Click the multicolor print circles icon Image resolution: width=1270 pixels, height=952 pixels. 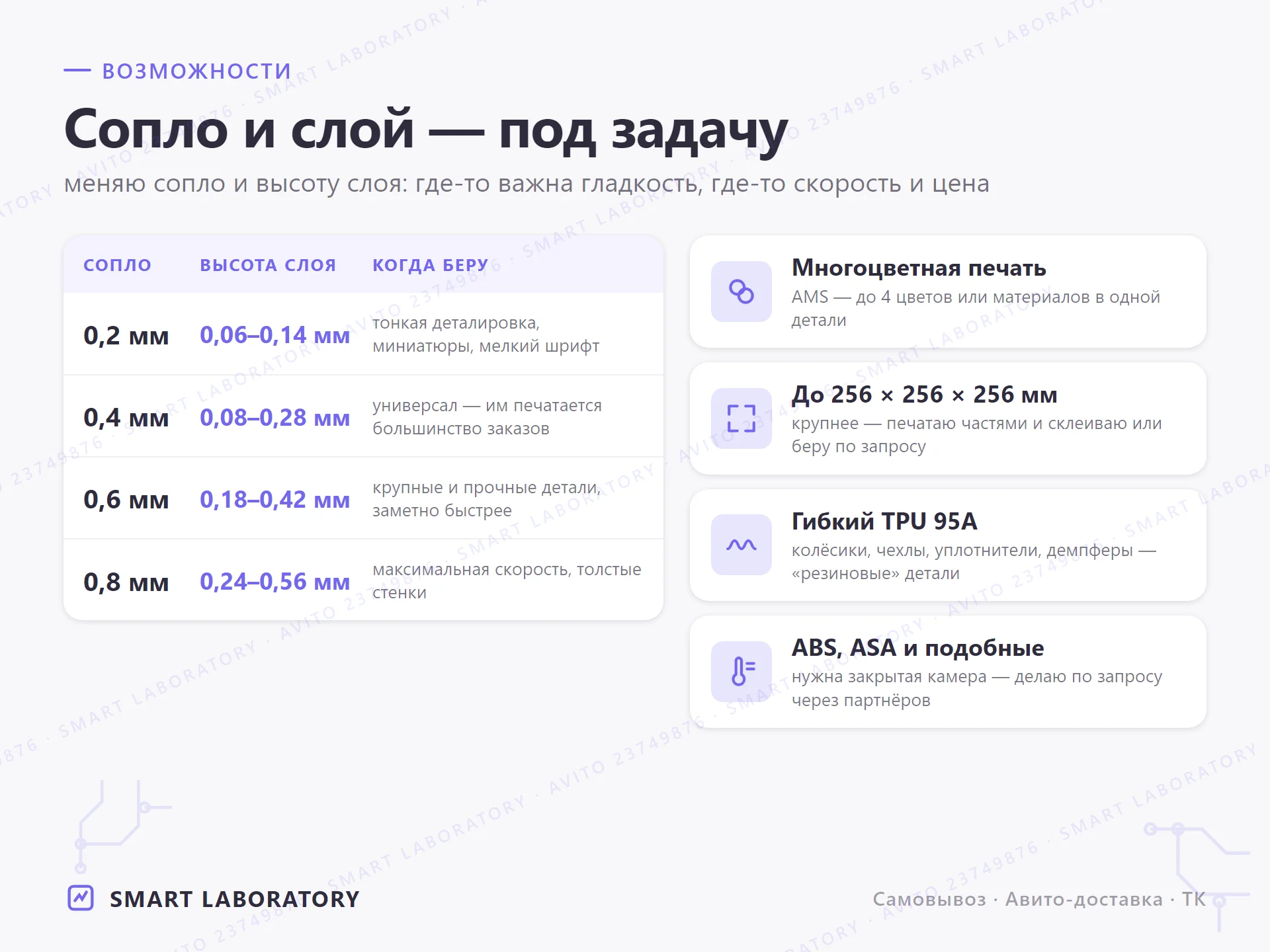click(741, 292)
